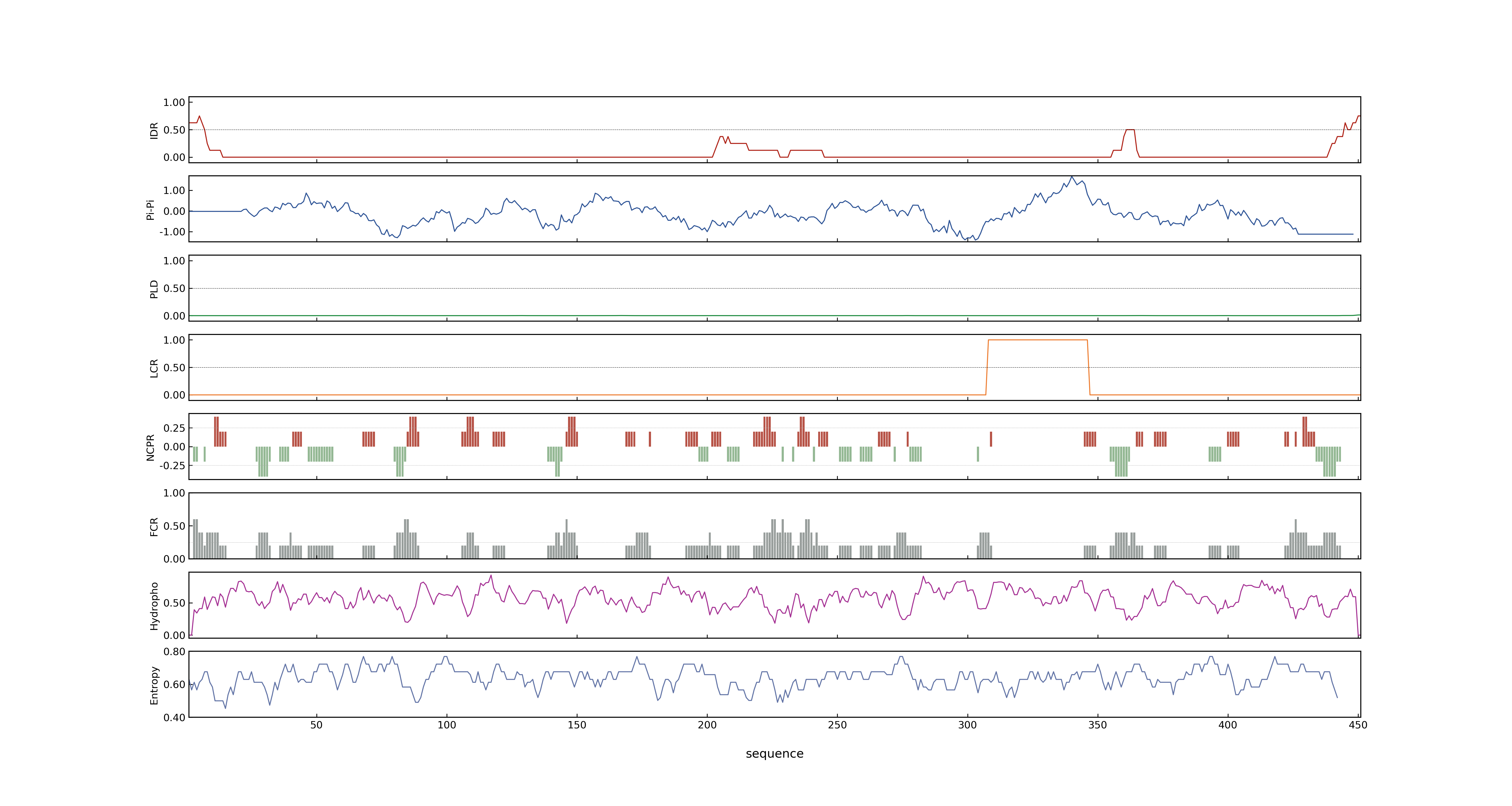Click the orange LCR plateau at 1.00
The width and height of the screenshot is (1512, 806).
[1038, 340]
